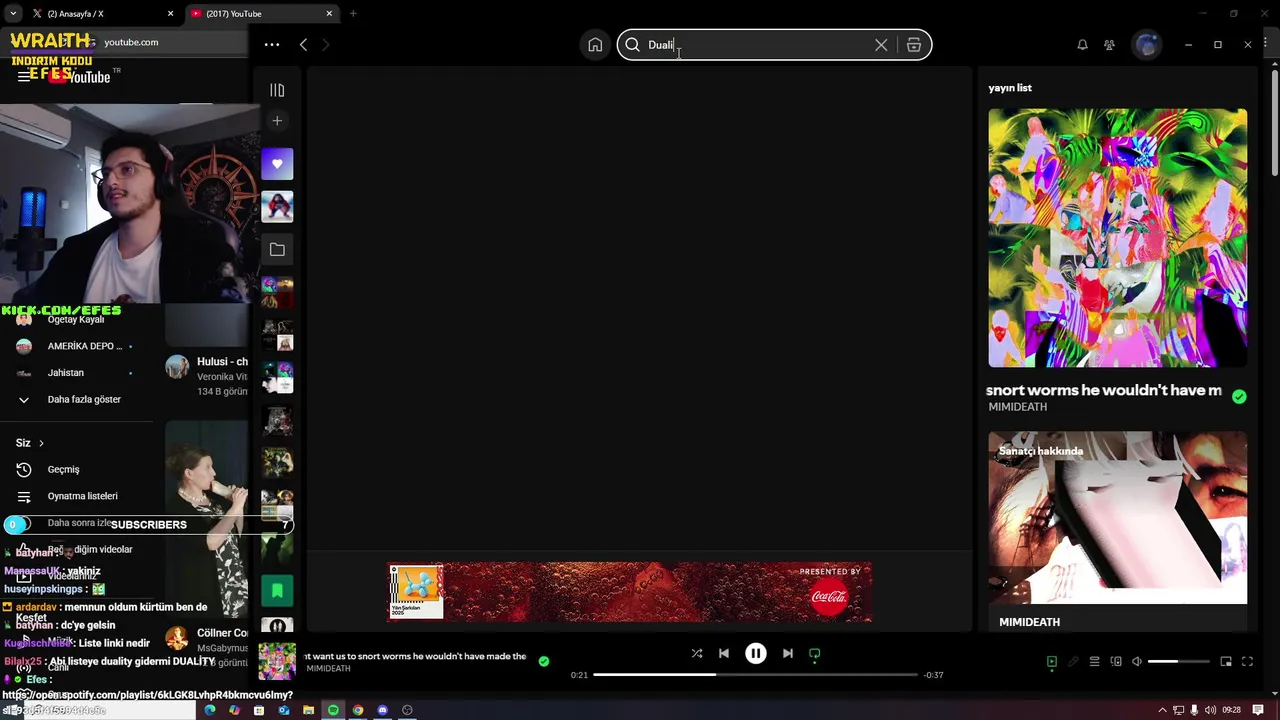1280x720 pixels.
Task: Pause the current track
Action: point(756,654)
